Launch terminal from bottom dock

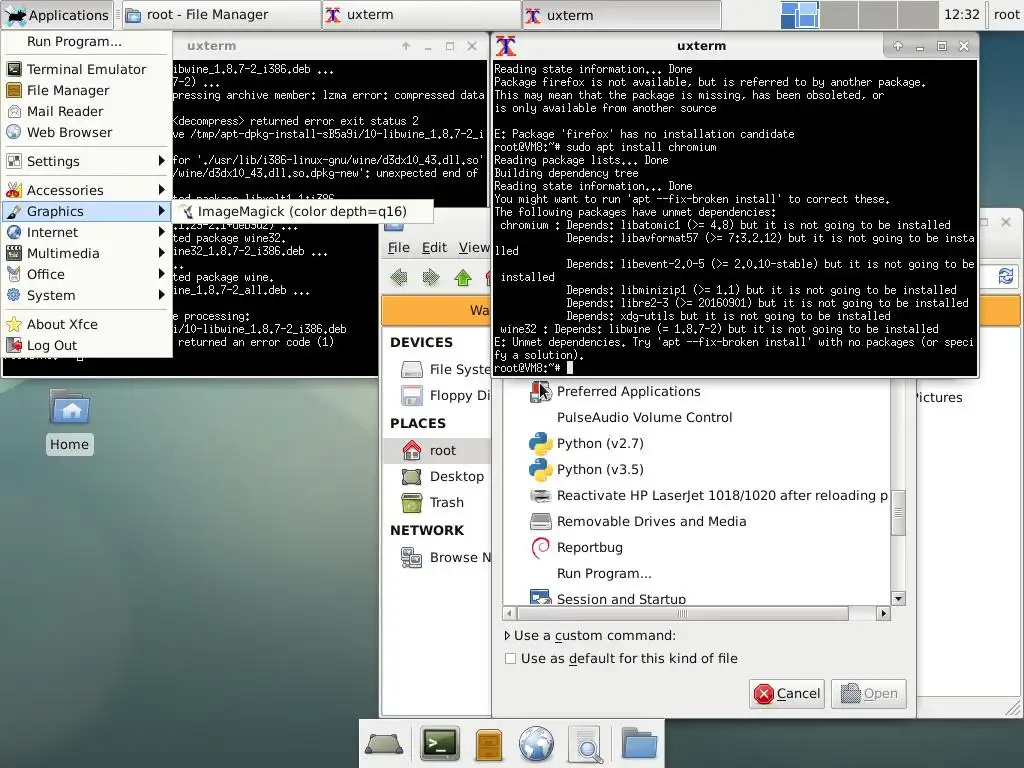coord(440,744)
